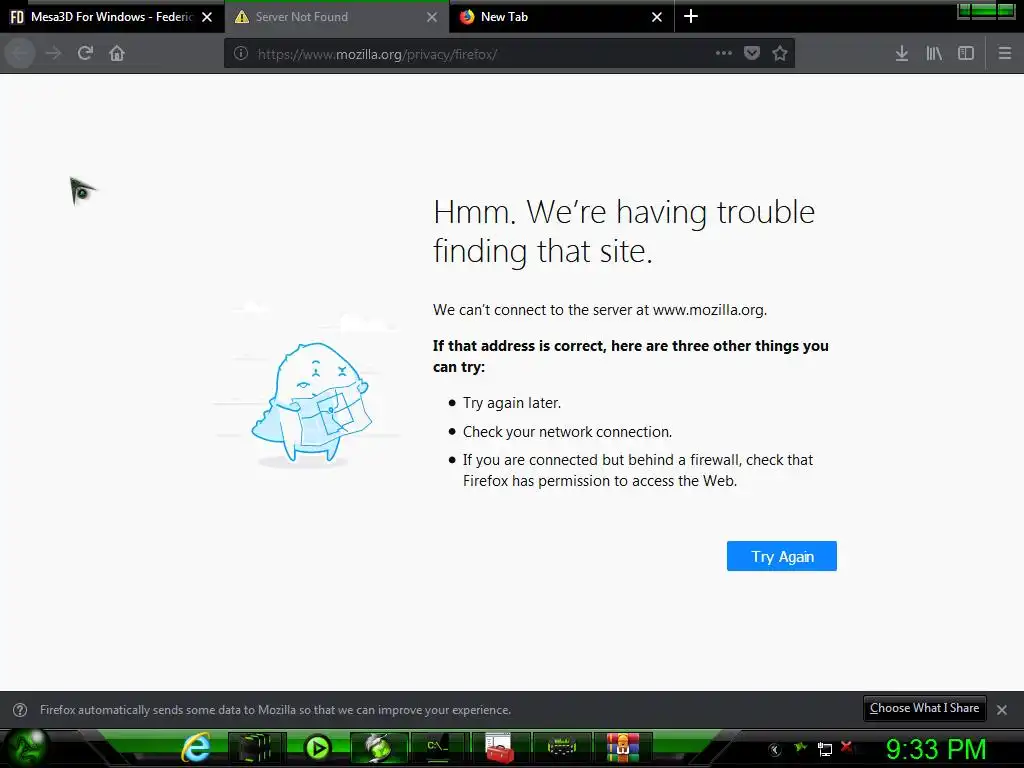The height and width of the screenshot is (768, 1024).
Task: Click the forward navigation arrow
Action: [x=54, y=53]
